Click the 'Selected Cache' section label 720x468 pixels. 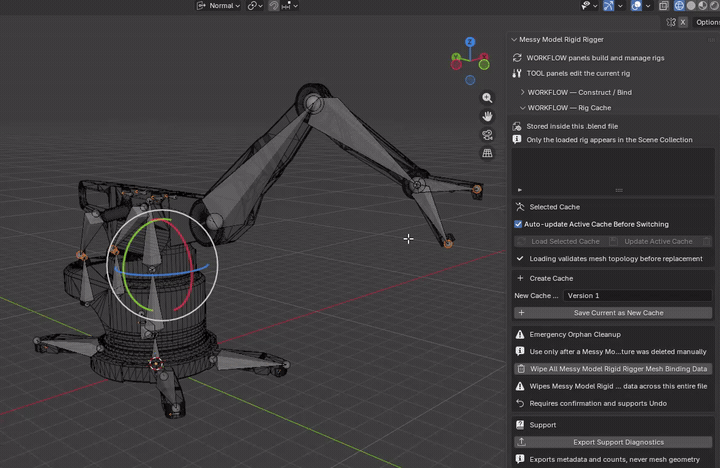pos(555,207)
